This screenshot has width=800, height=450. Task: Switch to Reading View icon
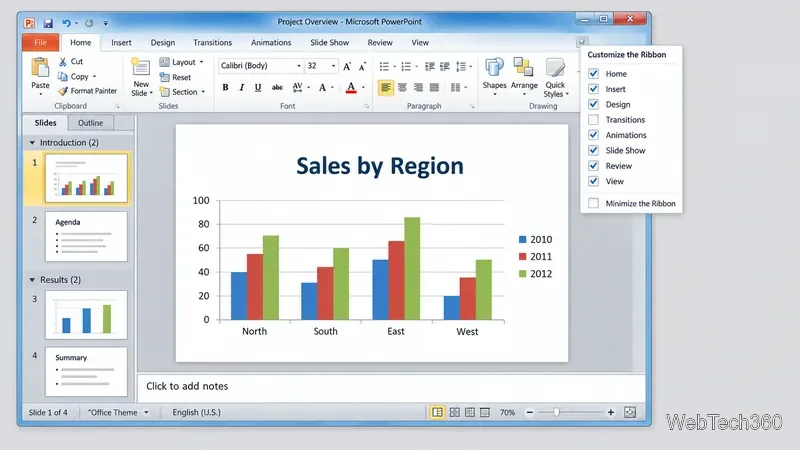coord(470,412)
